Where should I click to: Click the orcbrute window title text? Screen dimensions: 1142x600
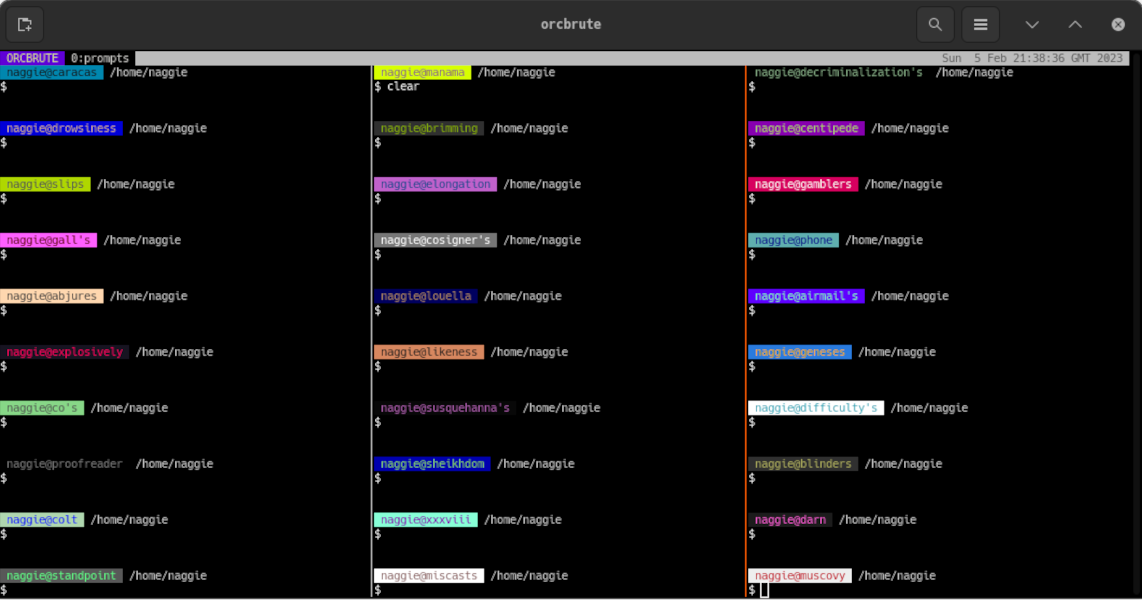pyautogui.click(x=571, y=24)
